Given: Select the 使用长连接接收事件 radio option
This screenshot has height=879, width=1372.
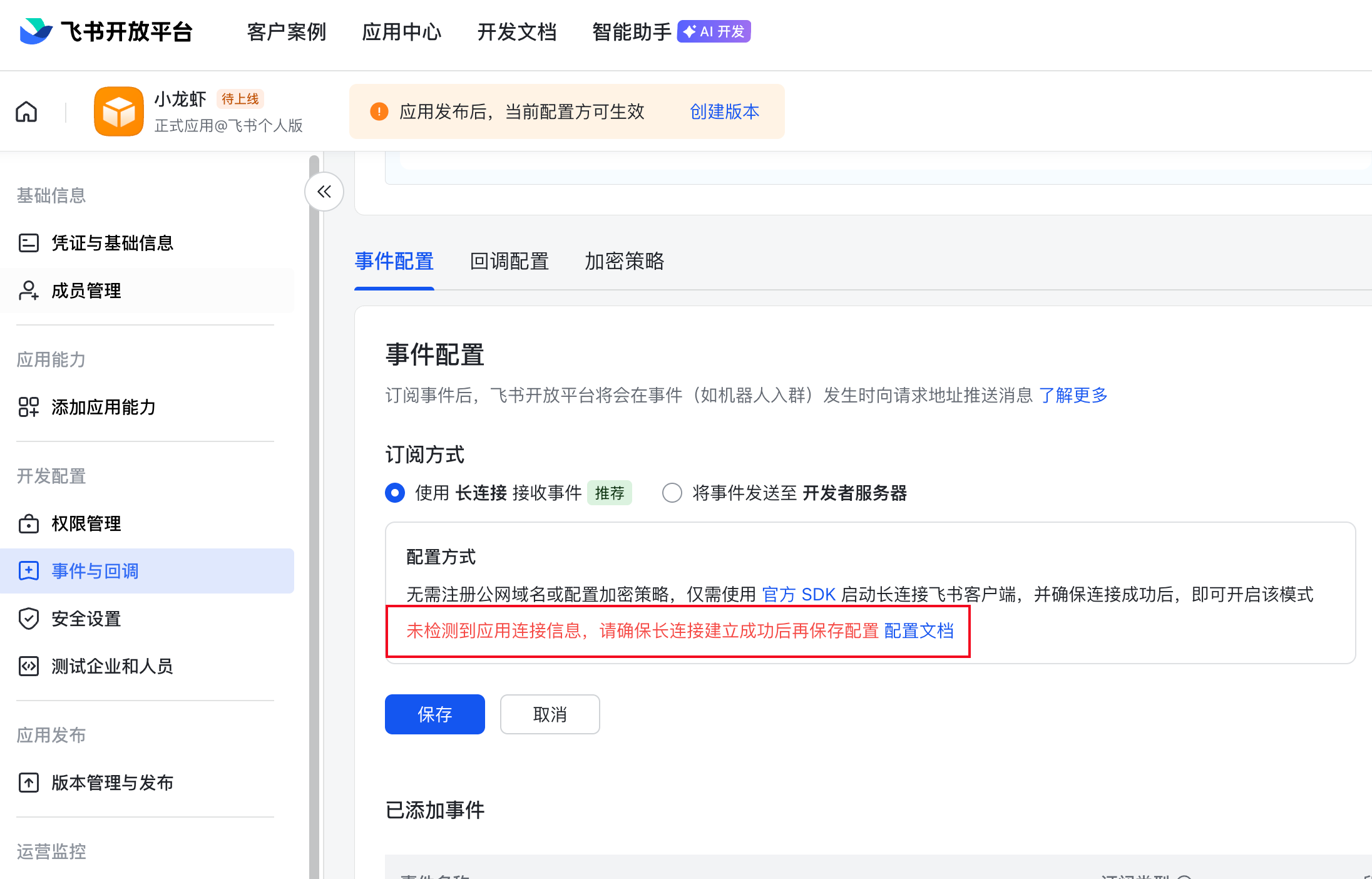Looking at the screenshot, I should 395,493.
